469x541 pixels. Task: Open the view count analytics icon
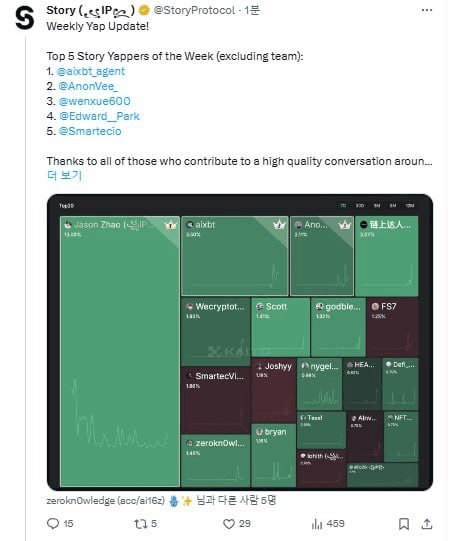tap(316, 524)
